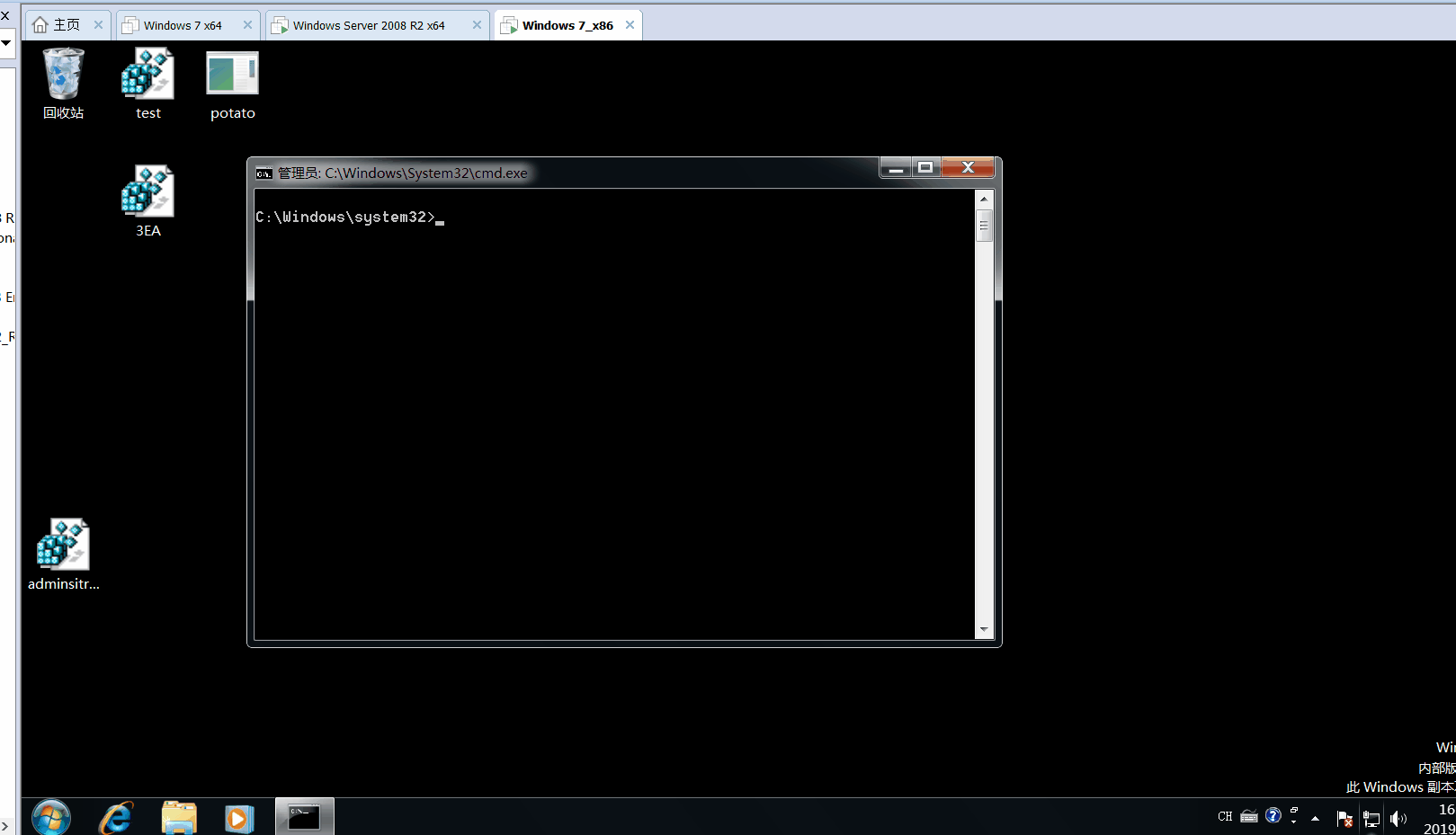Close the Windows 7_x86 VM tab
The height and width of the screenshot is (835, 1456).
coord(630,25)
